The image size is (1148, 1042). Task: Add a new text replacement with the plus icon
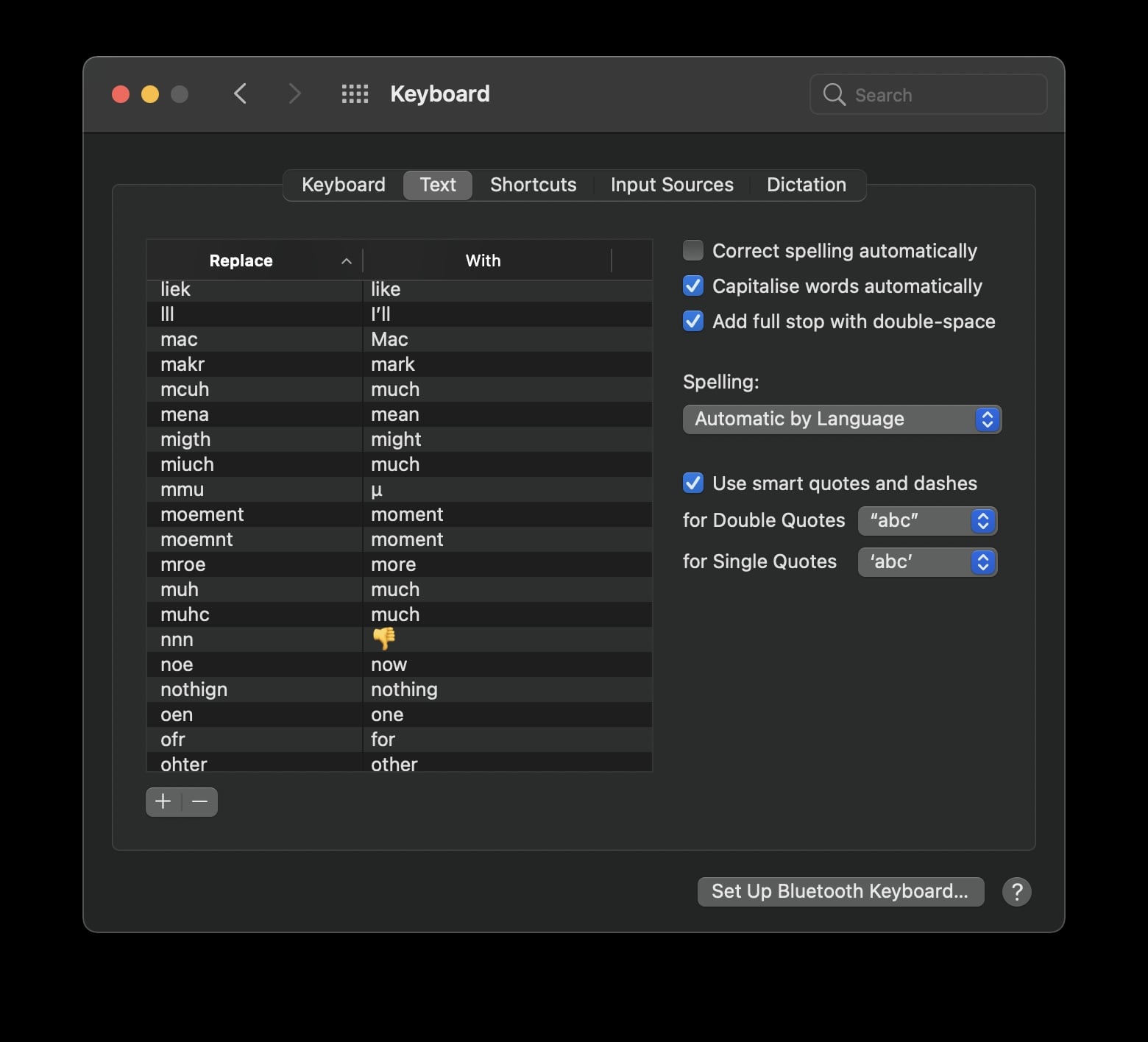(x=163, y=801)
